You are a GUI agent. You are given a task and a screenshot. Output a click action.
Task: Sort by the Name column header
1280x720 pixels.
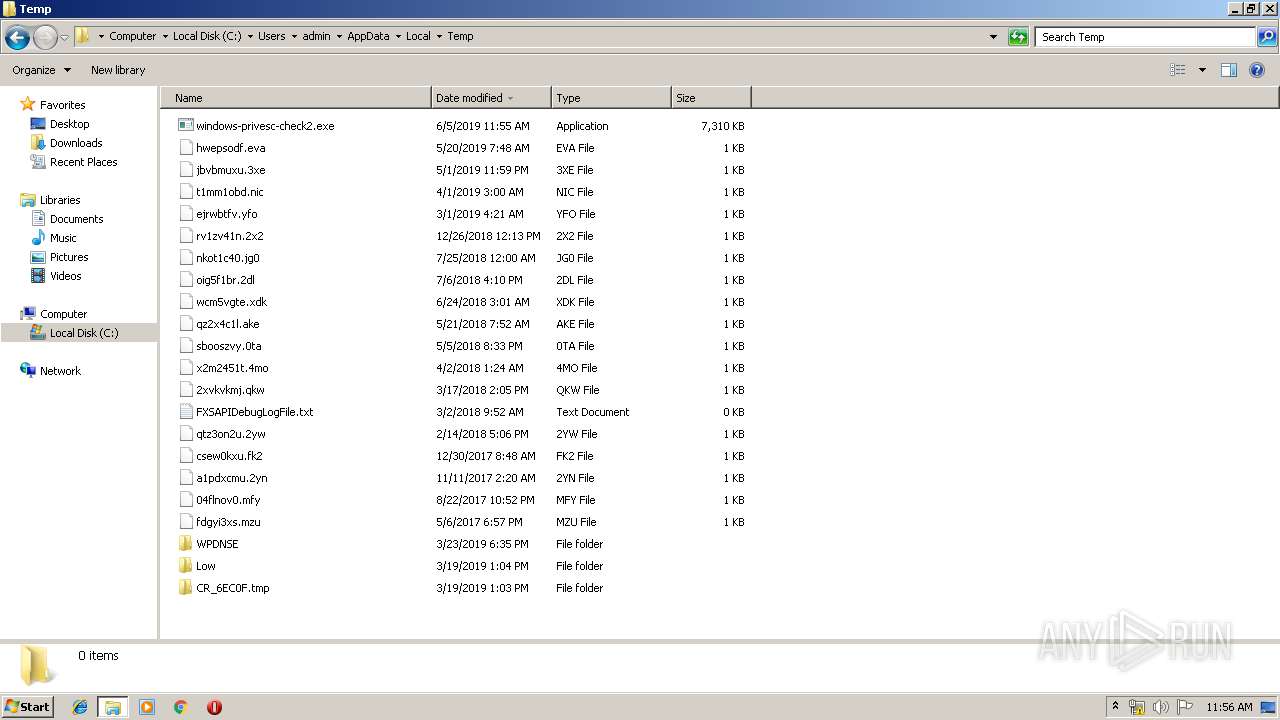[296, 98]
